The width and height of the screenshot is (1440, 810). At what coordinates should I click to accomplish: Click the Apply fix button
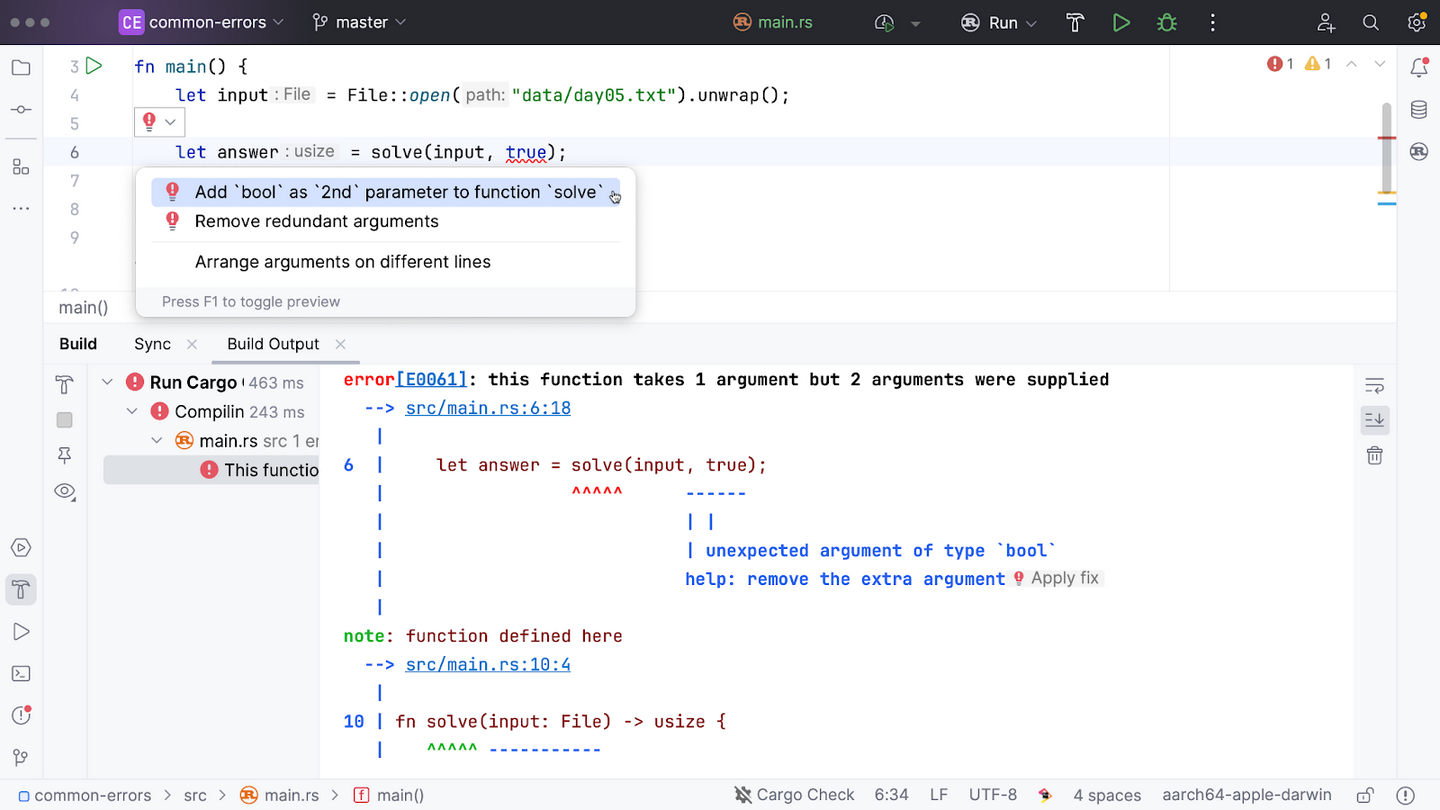click(1064, 578)
